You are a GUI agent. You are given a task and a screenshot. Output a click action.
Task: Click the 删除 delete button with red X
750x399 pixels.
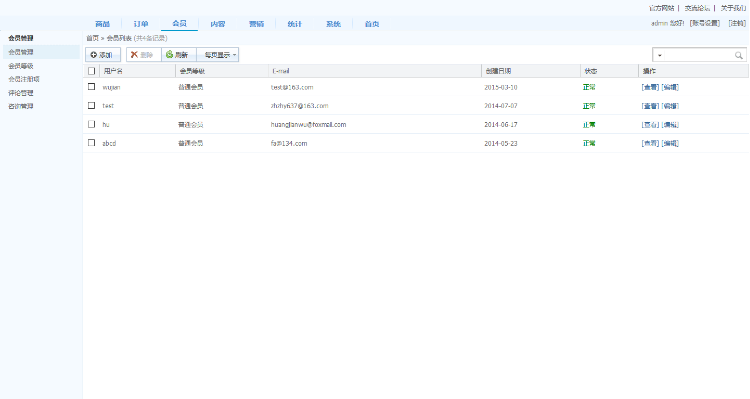[x=143, y=55]
